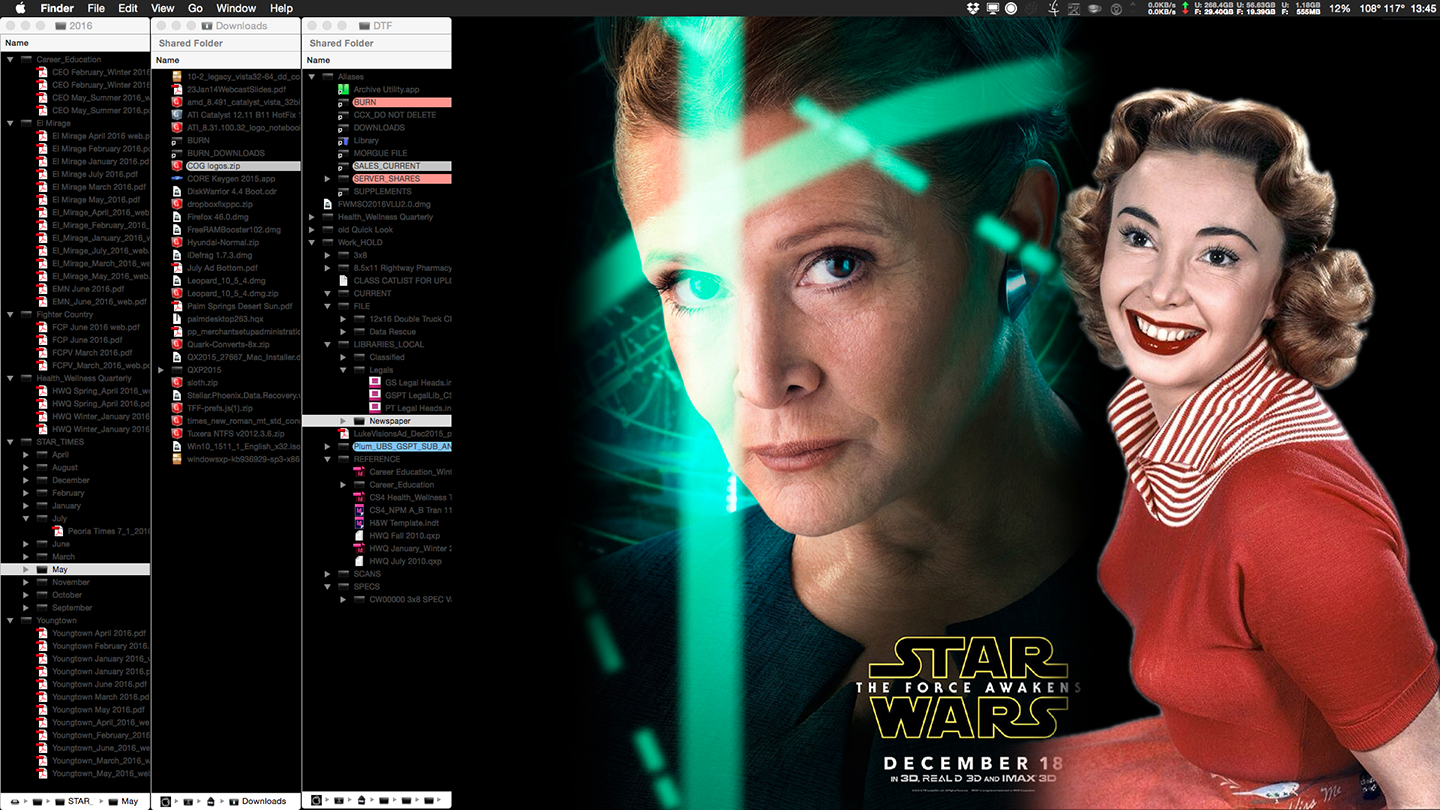The height and width of the screenshot is (810, 1440).
Task: Select the Tuxera NTFS zip icon
Action: 177,433
